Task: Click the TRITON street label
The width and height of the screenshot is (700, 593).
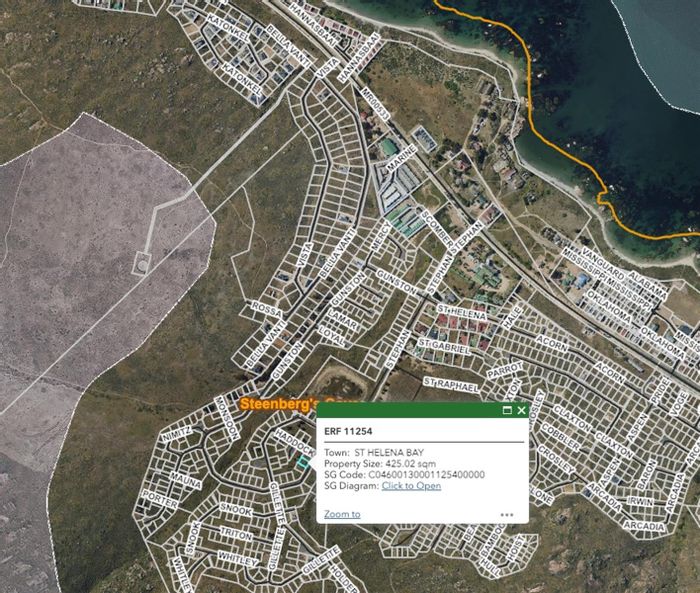Action: pyautogui.click(x=236, y=534)
